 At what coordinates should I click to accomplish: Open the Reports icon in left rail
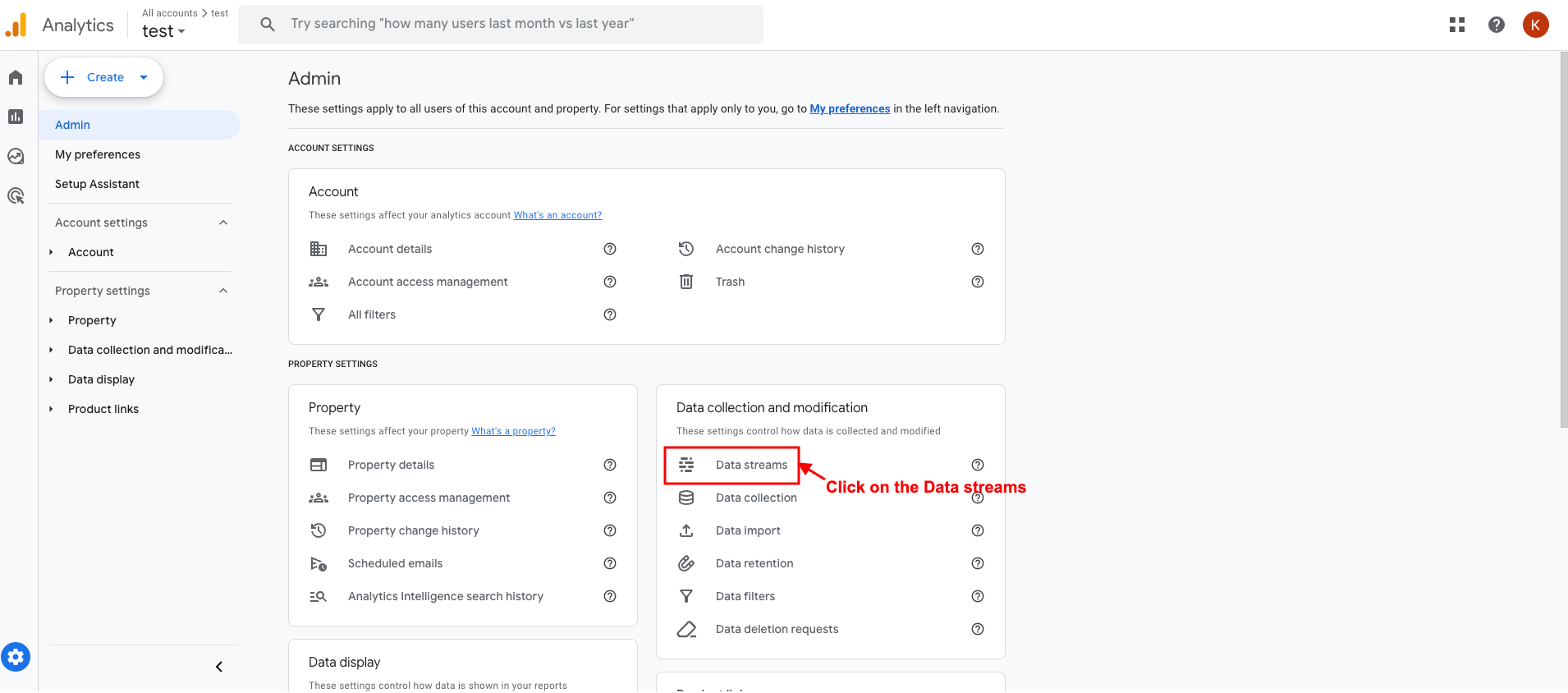coord(16,117)
